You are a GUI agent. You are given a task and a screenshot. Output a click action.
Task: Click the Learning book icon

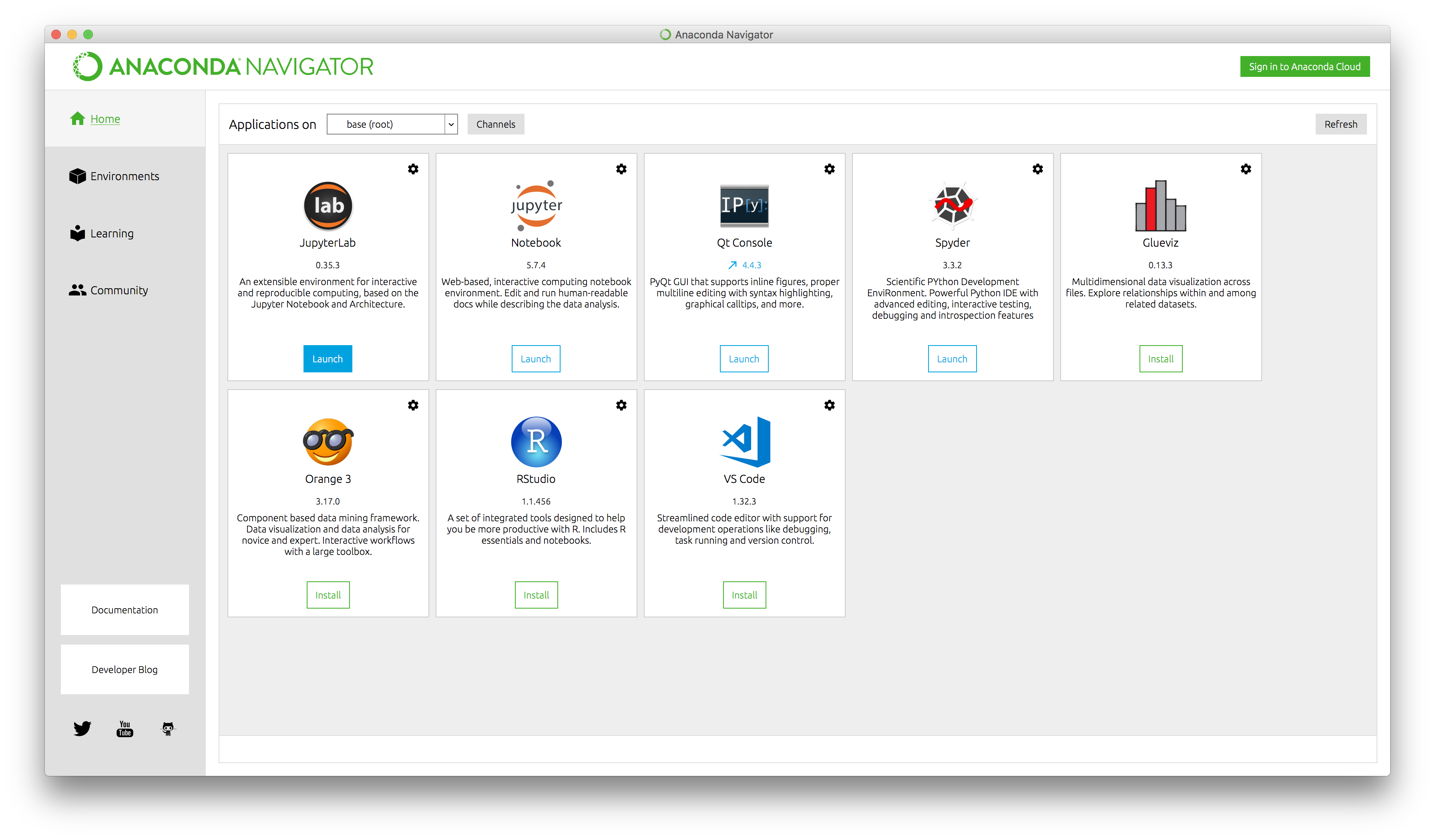77,233
